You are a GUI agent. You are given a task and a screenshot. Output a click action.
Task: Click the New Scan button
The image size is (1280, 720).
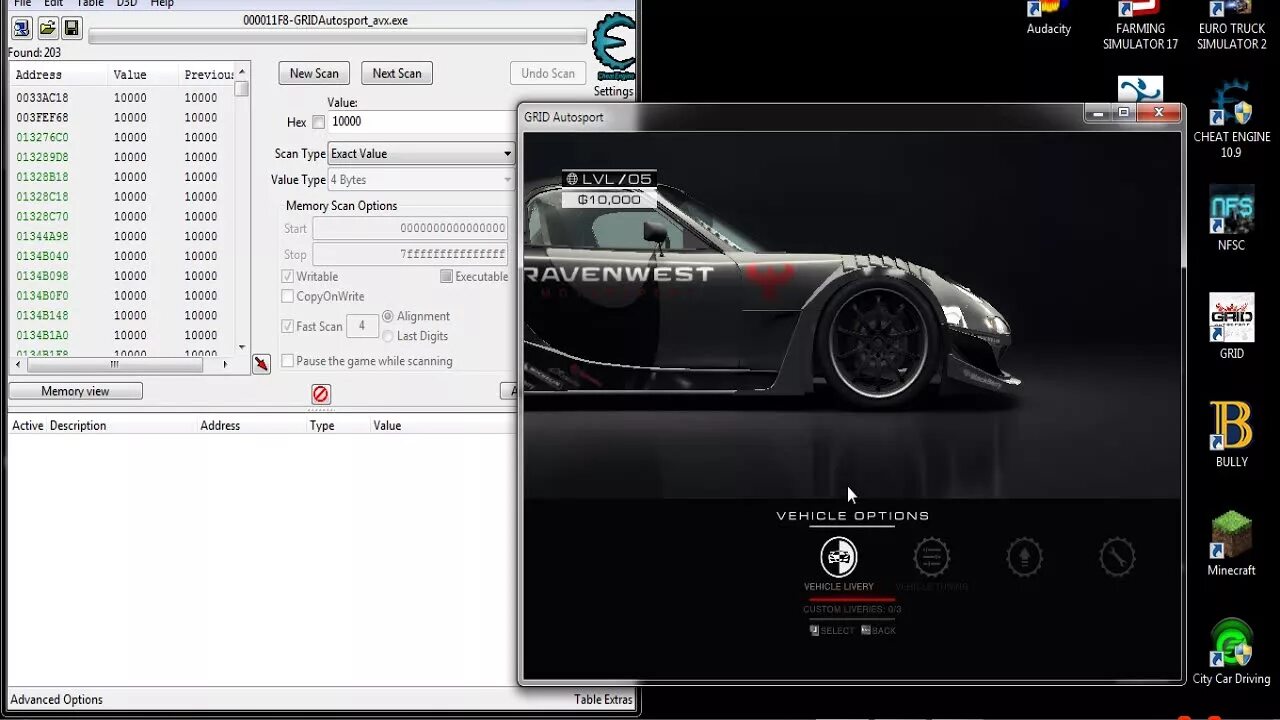(x=314, y=73)
